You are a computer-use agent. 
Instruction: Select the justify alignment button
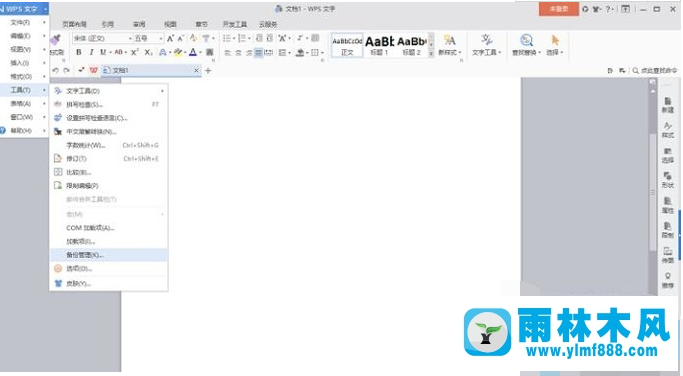click(259, 53)
